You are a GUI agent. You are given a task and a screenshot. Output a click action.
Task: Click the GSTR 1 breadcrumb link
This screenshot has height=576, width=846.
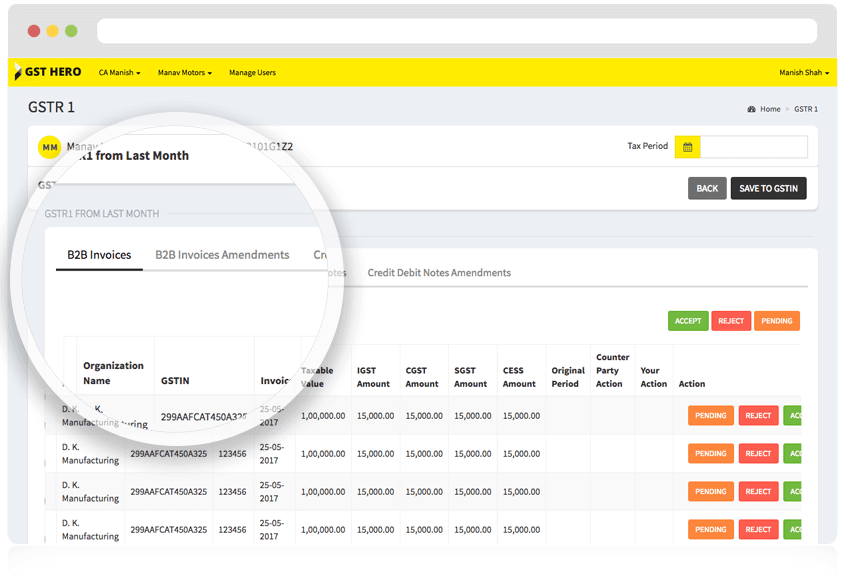pos(806,109)
